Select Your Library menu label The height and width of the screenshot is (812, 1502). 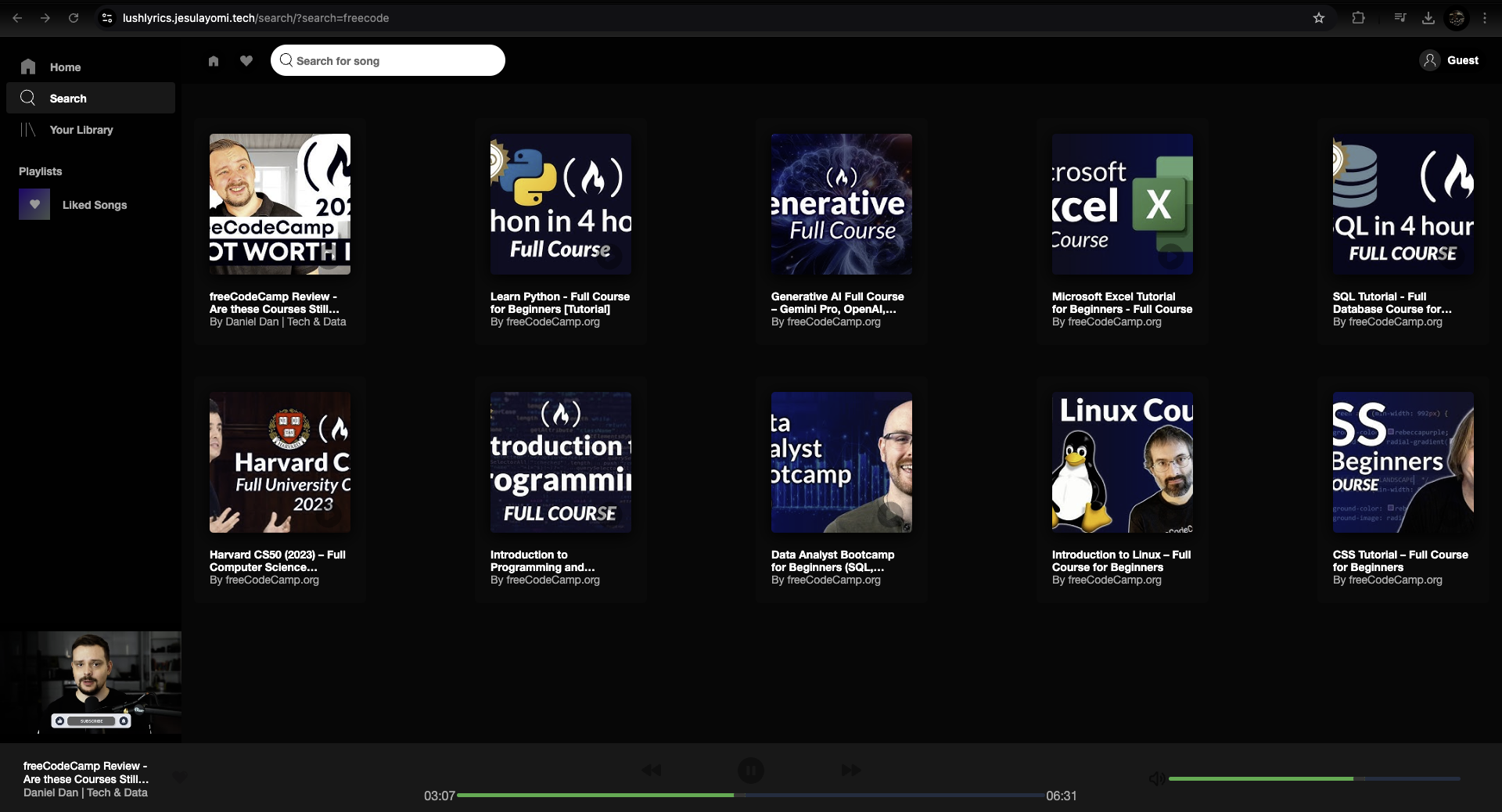(81, 130)
